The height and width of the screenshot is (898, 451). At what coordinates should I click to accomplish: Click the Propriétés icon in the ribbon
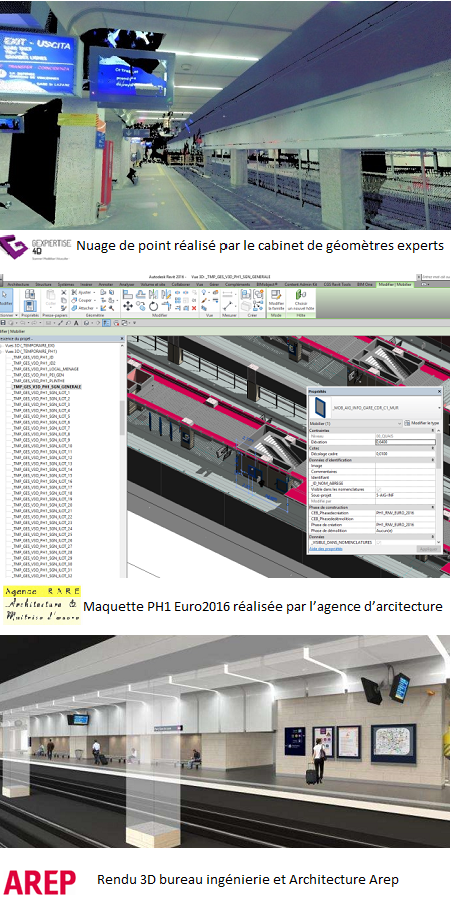click(29, 306)
